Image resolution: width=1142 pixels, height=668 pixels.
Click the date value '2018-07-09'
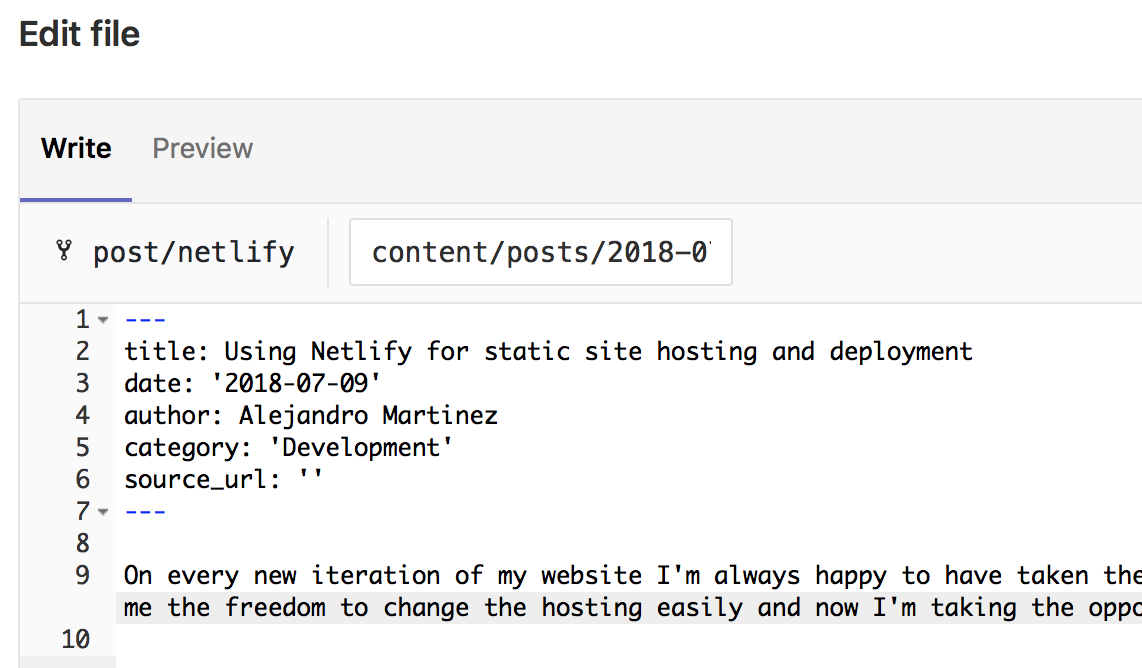coord(300,383)
